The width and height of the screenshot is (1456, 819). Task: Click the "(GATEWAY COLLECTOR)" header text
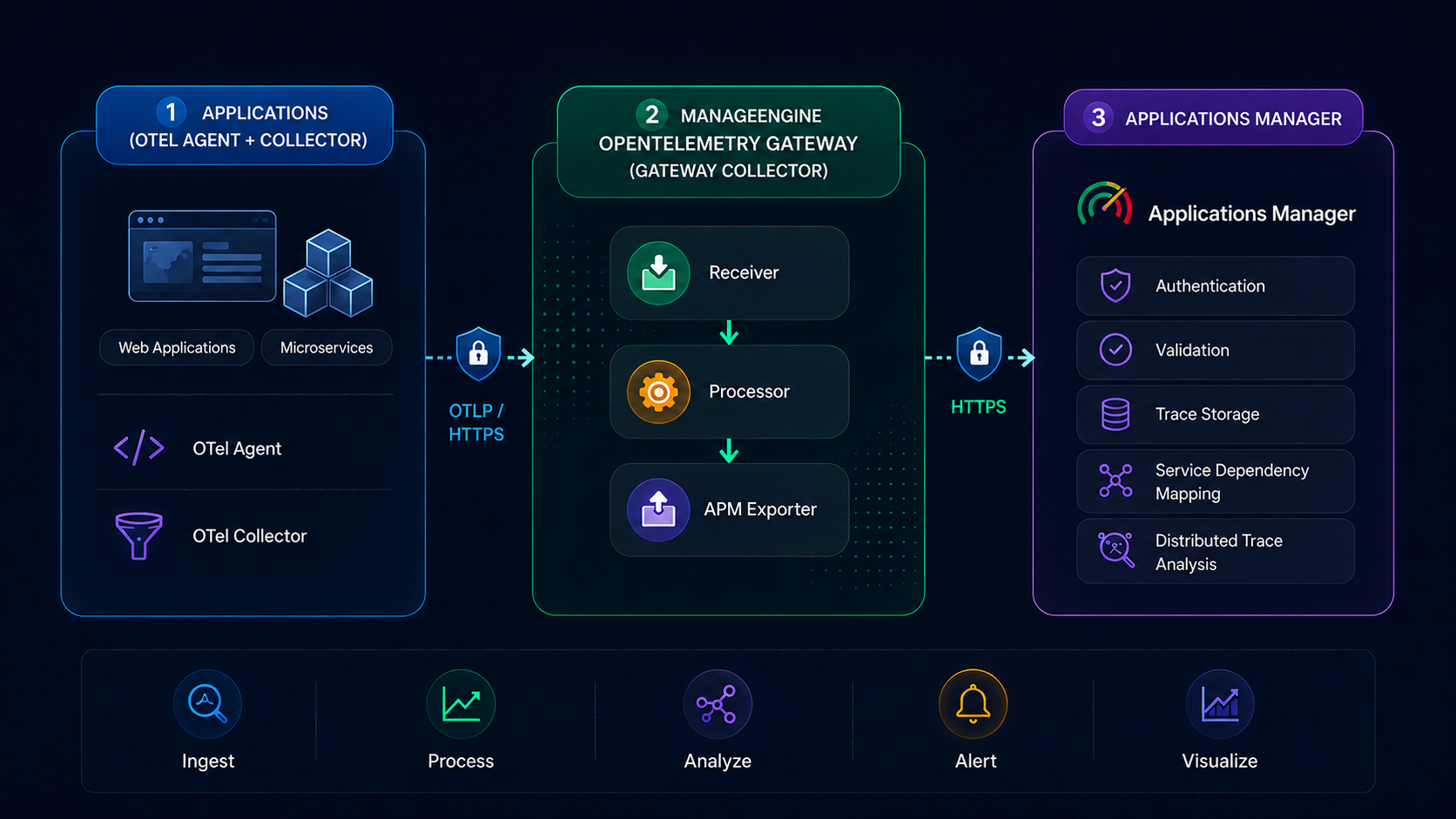(729, 171)
